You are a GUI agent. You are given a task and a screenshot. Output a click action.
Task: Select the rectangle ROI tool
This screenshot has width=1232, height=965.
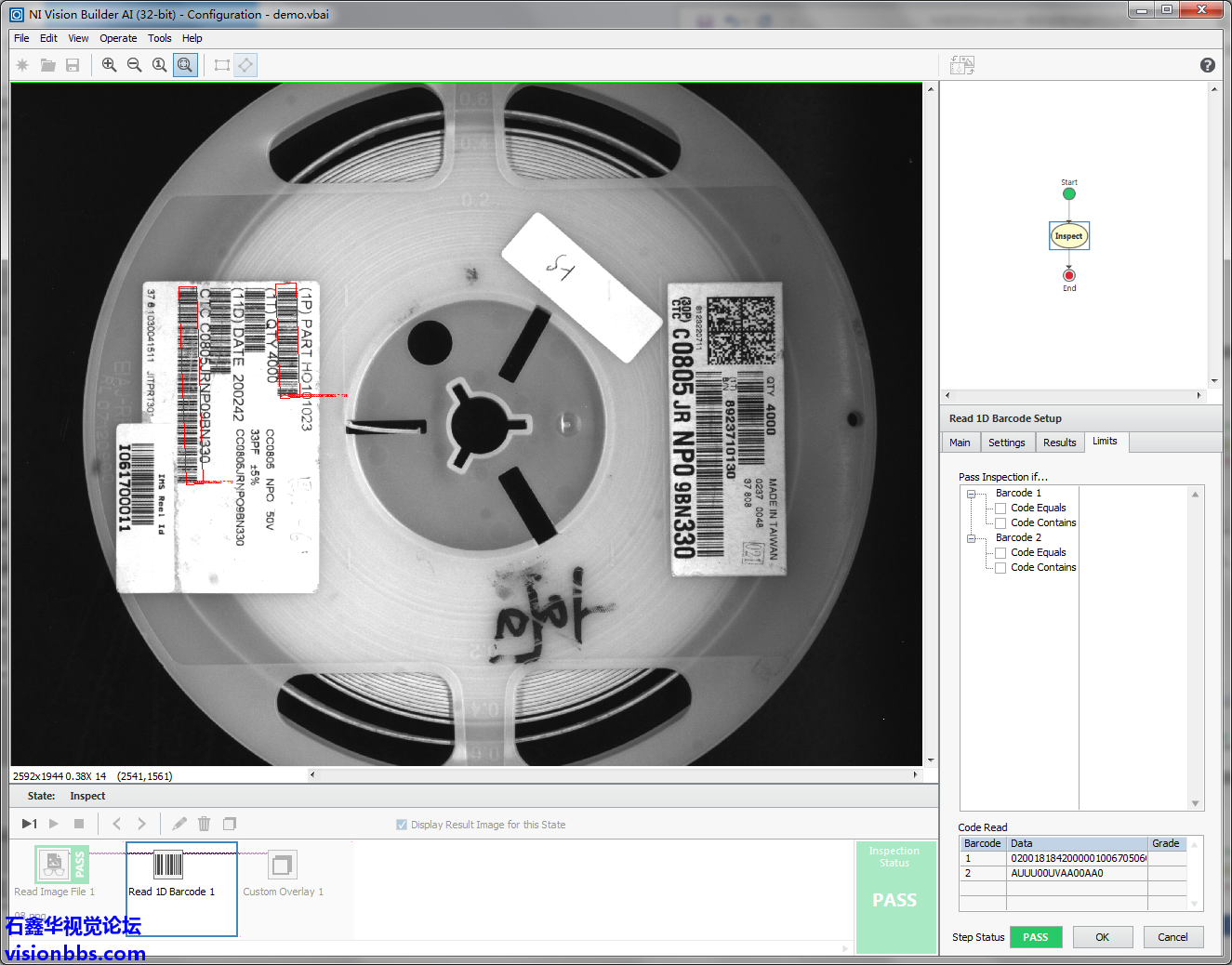pyautogui.click(x=221, y=65)
